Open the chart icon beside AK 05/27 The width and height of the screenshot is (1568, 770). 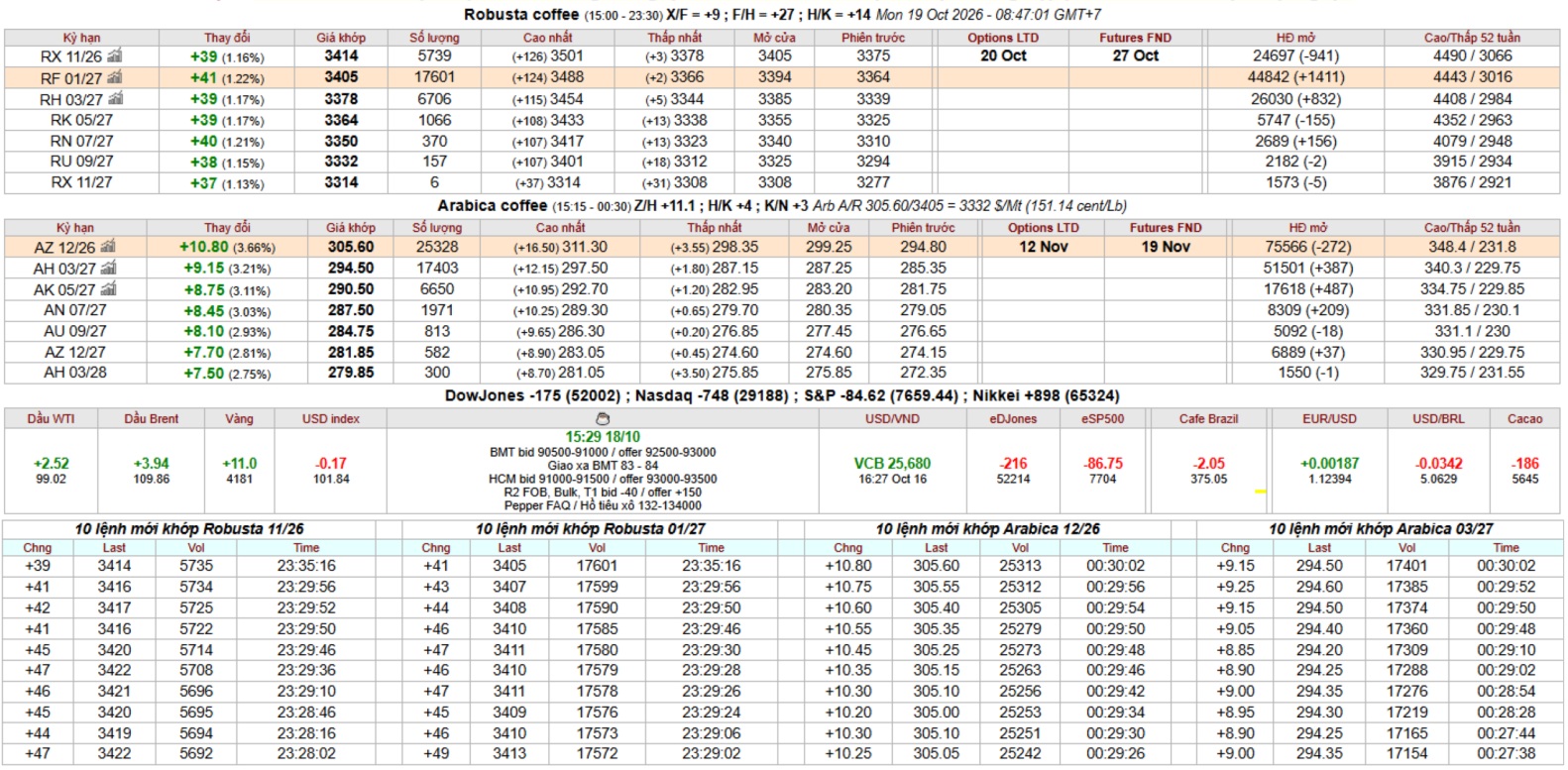click(108, 288)
